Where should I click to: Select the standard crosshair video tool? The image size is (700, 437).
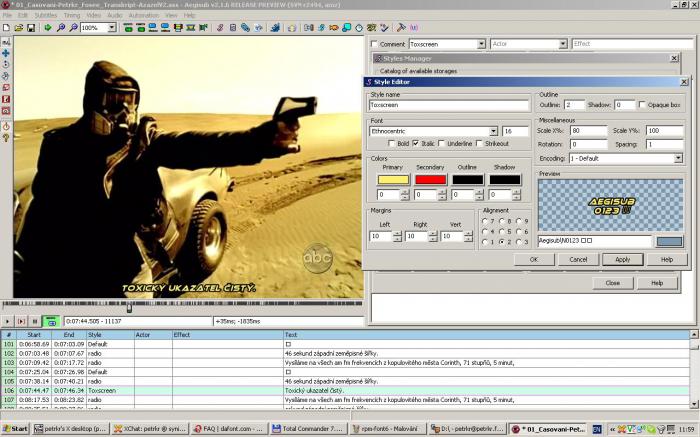click(x=6, y=42)
